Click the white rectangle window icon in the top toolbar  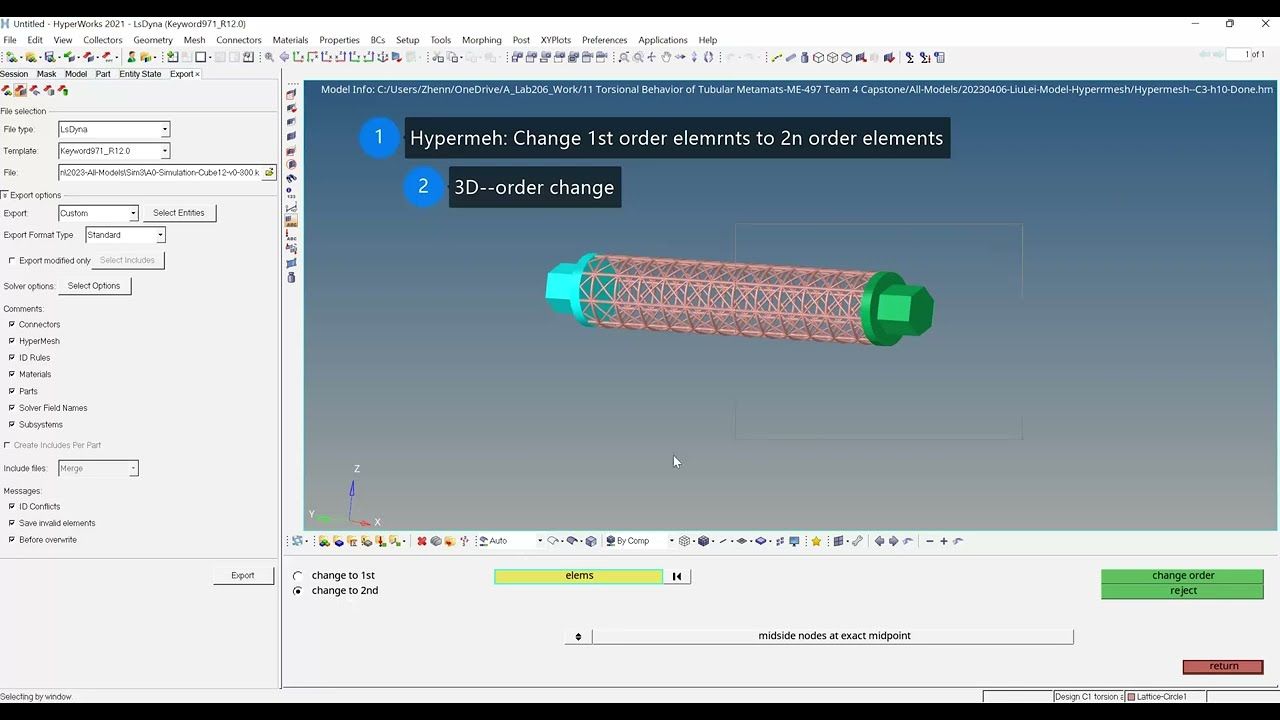tap(200, 57)
